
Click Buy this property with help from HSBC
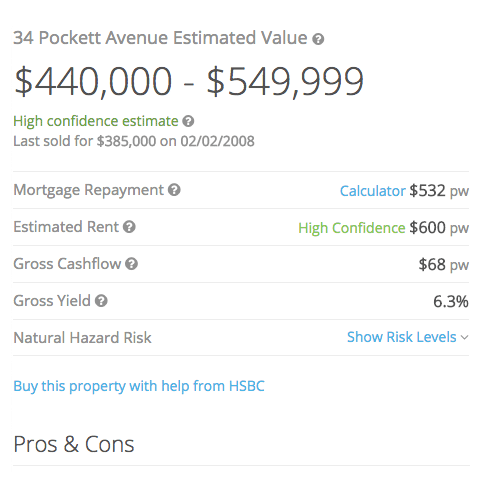tap(139, 386)
